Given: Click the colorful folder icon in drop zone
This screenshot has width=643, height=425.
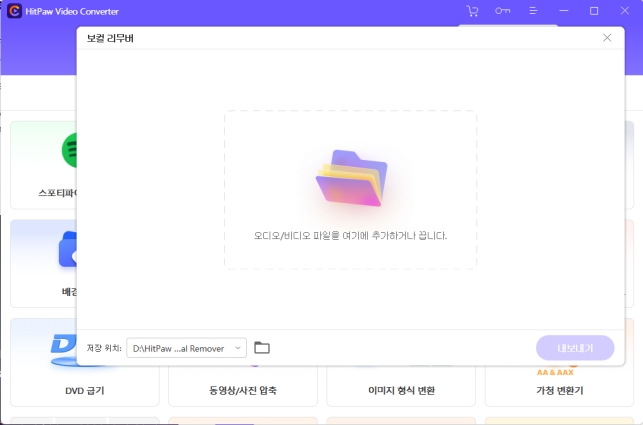Looking at the screenshot, I should pyautogui.click(x=350, y=179).
